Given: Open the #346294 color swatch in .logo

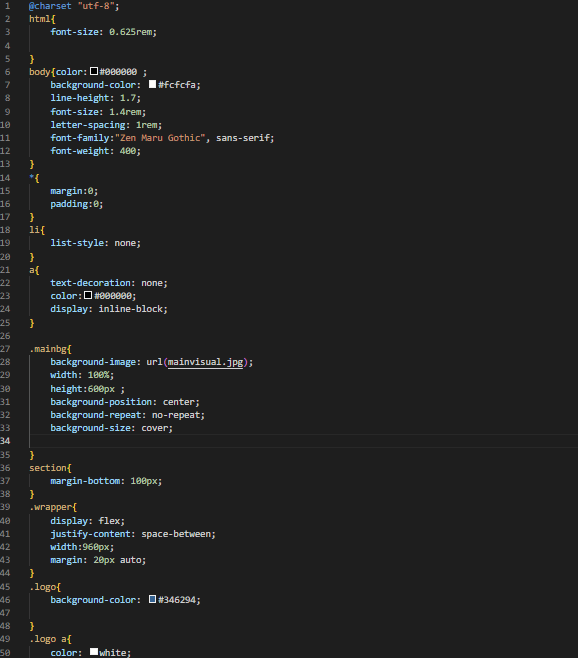Looking at the screenshot, I should click(x=152, y=599).
